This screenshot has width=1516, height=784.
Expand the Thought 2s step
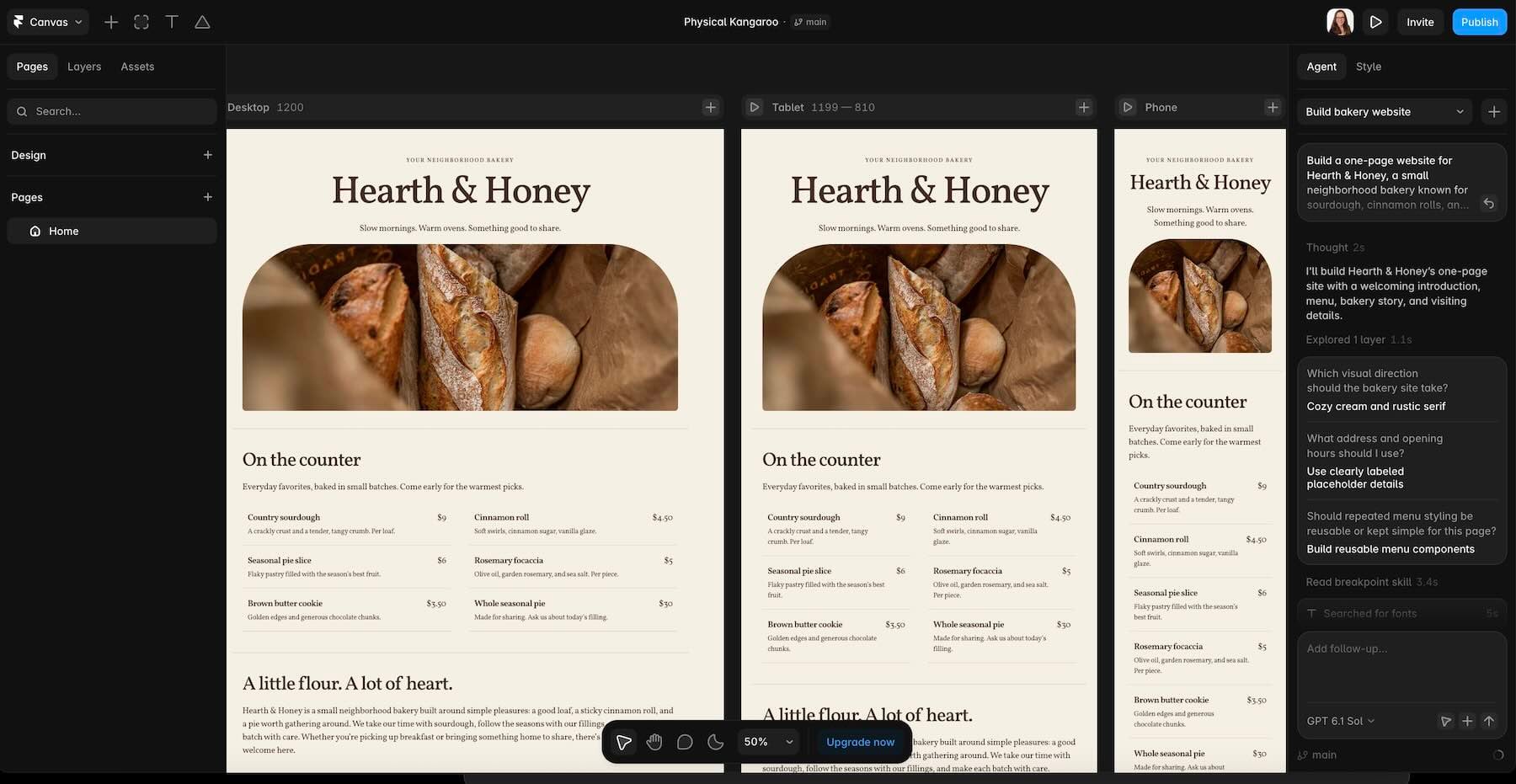click(x=1335, y=248)
